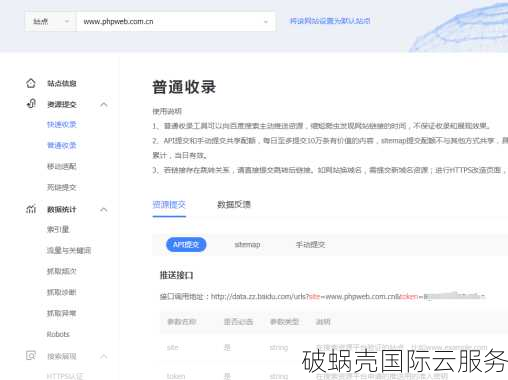Switch to the 资源提交 tab
The height and width of the screenshot is (380, 508).
pyautogui.click(x=169, y=205)
